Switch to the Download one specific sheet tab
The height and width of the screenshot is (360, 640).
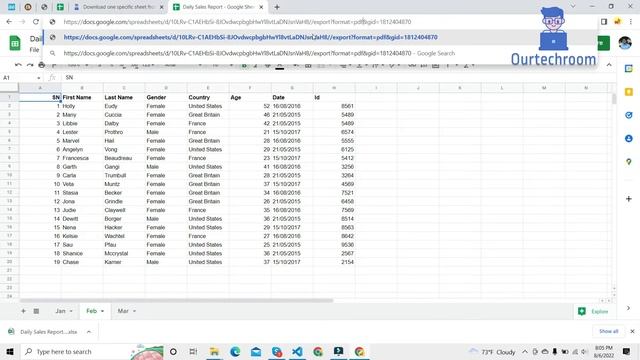click(118, 7)
